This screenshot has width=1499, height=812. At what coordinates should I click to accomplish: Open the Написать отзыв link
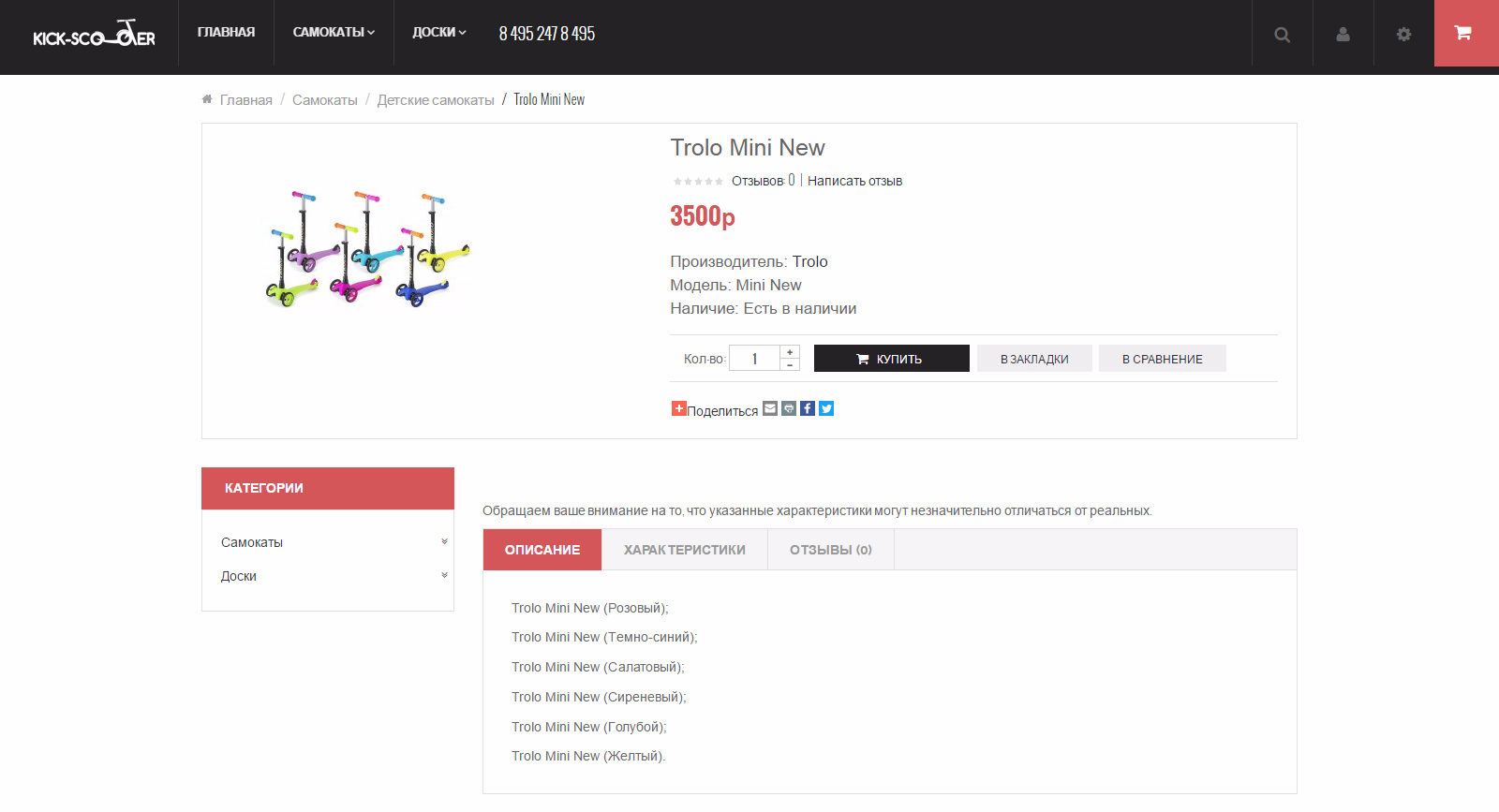tap(855, 181)
